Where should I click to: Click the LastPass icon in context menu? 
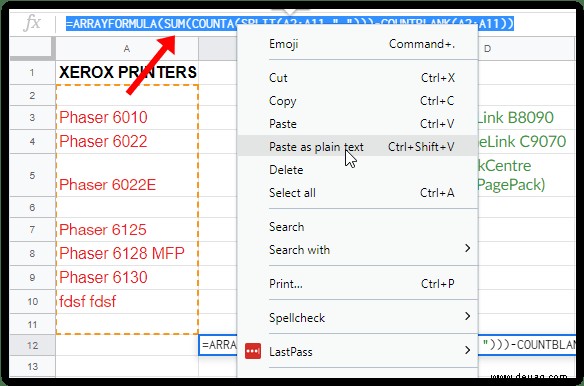point(253,351)
